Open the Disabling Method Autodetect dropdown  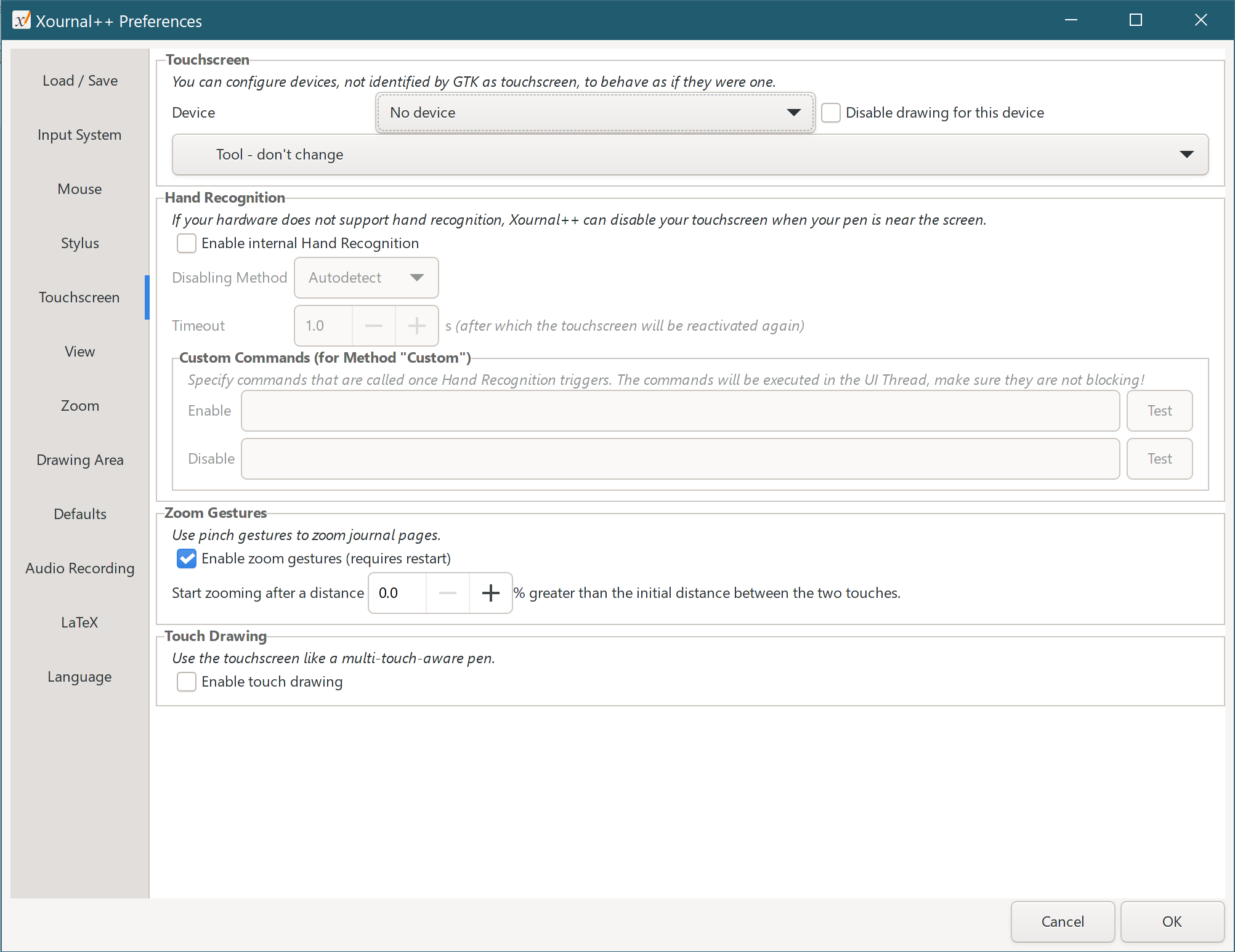(366, 278)
